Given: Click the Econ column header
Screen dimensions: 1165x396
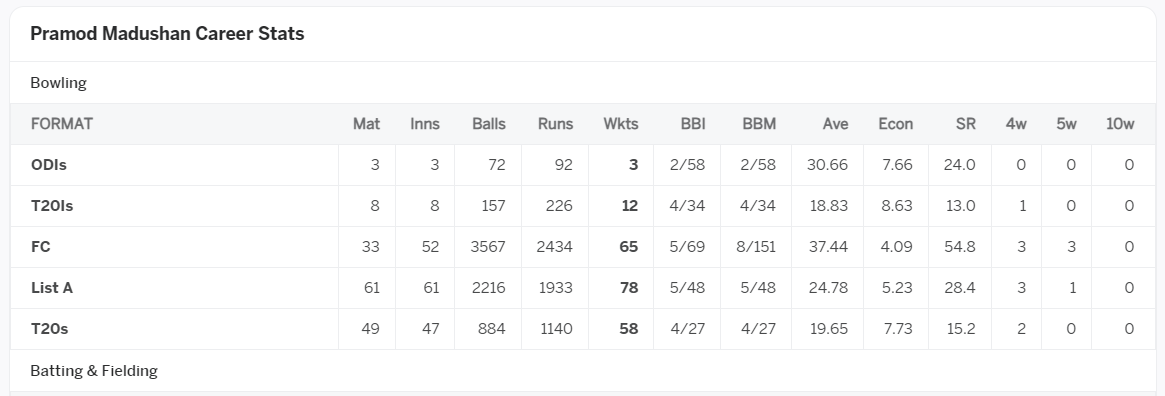Looking at the screenshot, I should (x=895, y=124).
